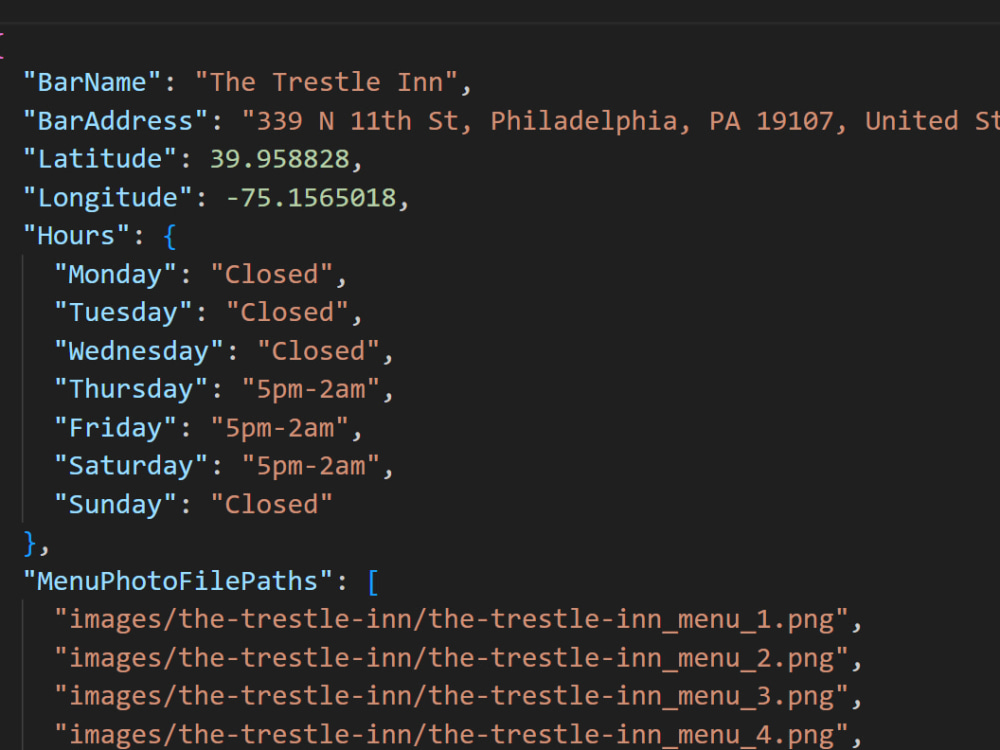Click the "BarAddress" key
1000x750 pixels.
tap(115, 121)
